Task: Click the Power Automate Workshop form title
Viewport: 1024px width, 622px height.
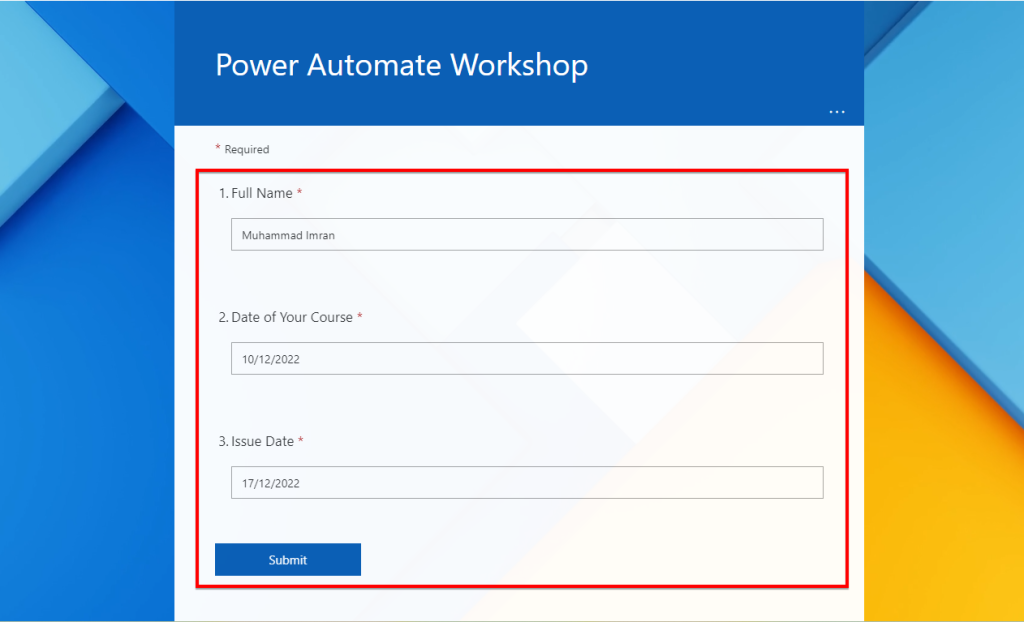Action: (x=402, y=65)
